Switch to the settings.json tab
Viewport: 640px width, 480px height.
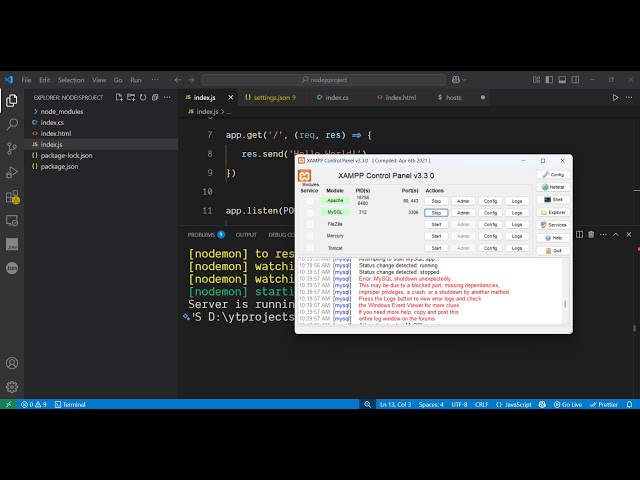coord(271,98)
